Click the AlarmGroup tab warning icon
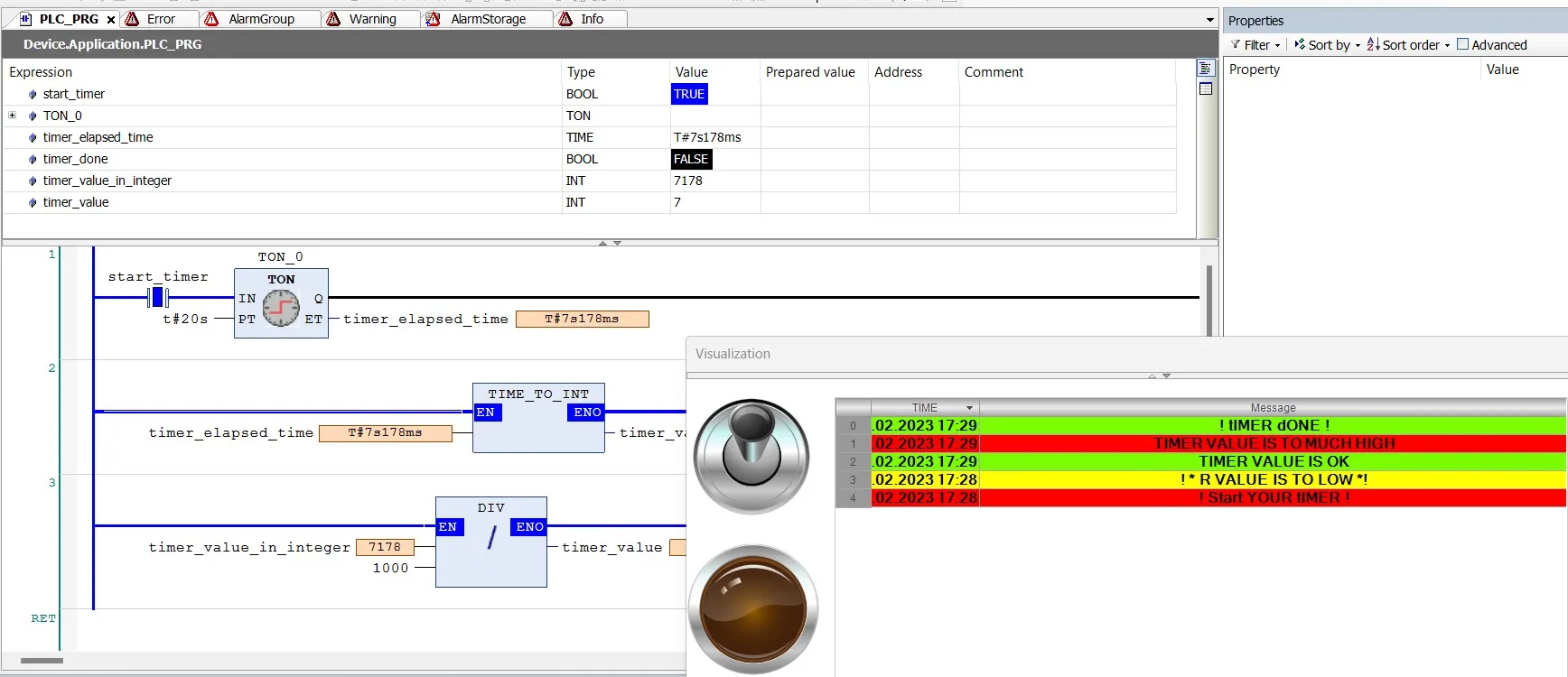Image resolution: width=1568 pixels, height=677 pixels. pos(212,19)
